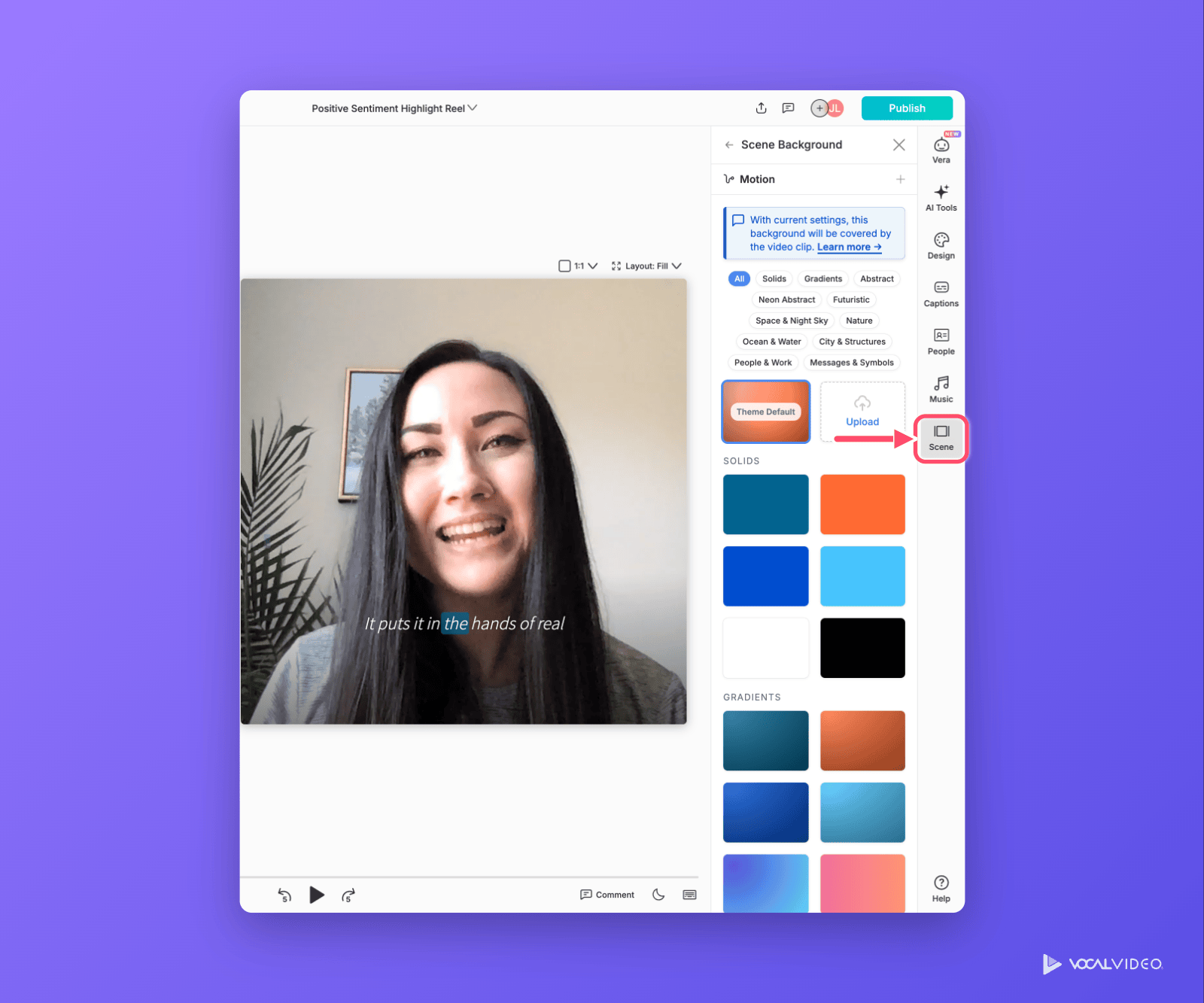Viewport: 1204px width, 1003px height.
Task: Rewind 5 seconds
Action: click(284, 895)
